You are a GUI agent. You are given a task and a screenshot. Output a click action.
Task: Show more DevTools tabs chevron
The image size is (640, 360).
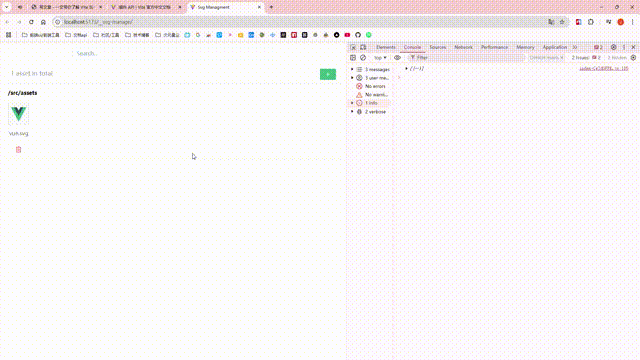tap(575, 47)
